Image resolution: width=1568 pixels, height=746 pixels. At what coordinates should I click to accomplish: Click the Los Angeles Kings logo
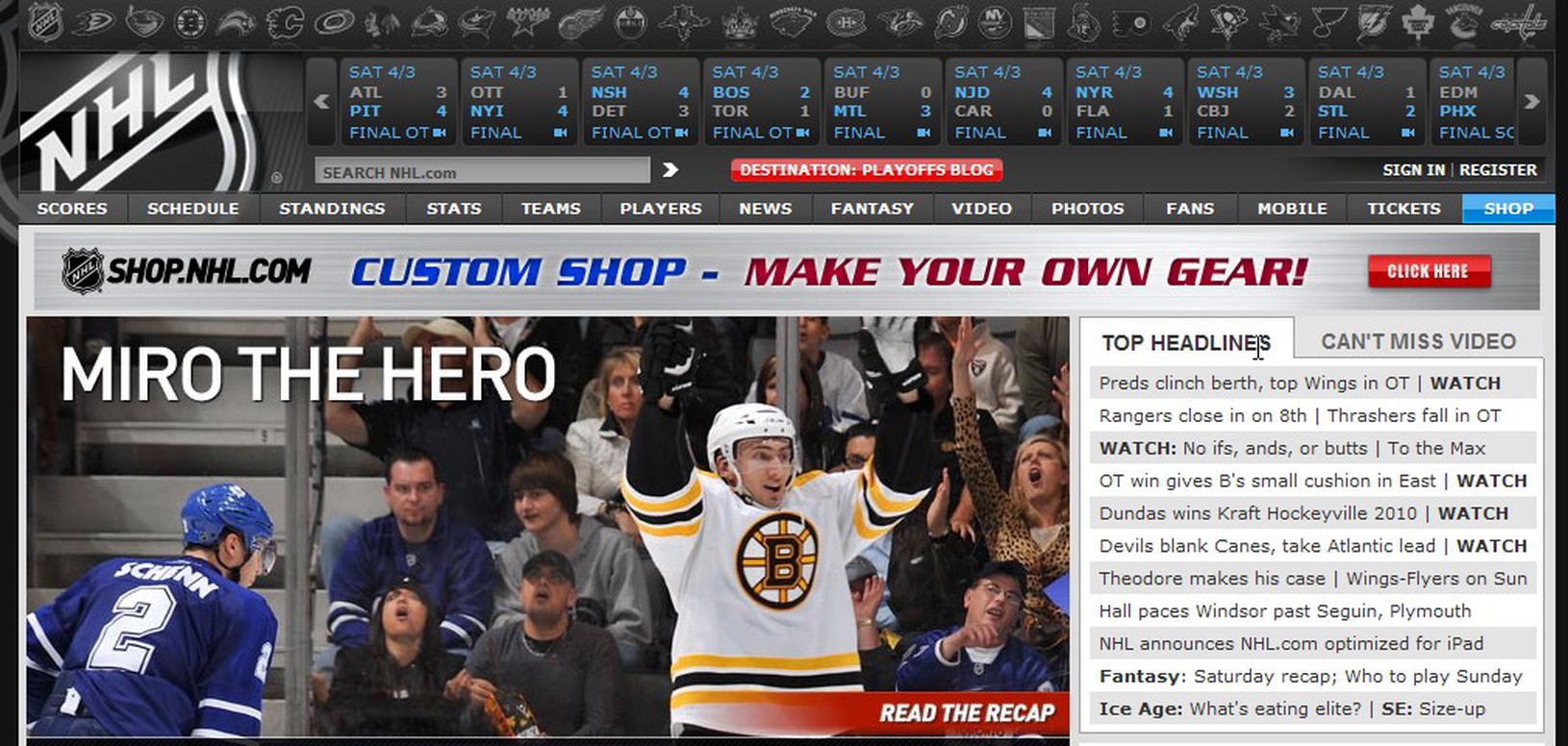coord(739,21)
